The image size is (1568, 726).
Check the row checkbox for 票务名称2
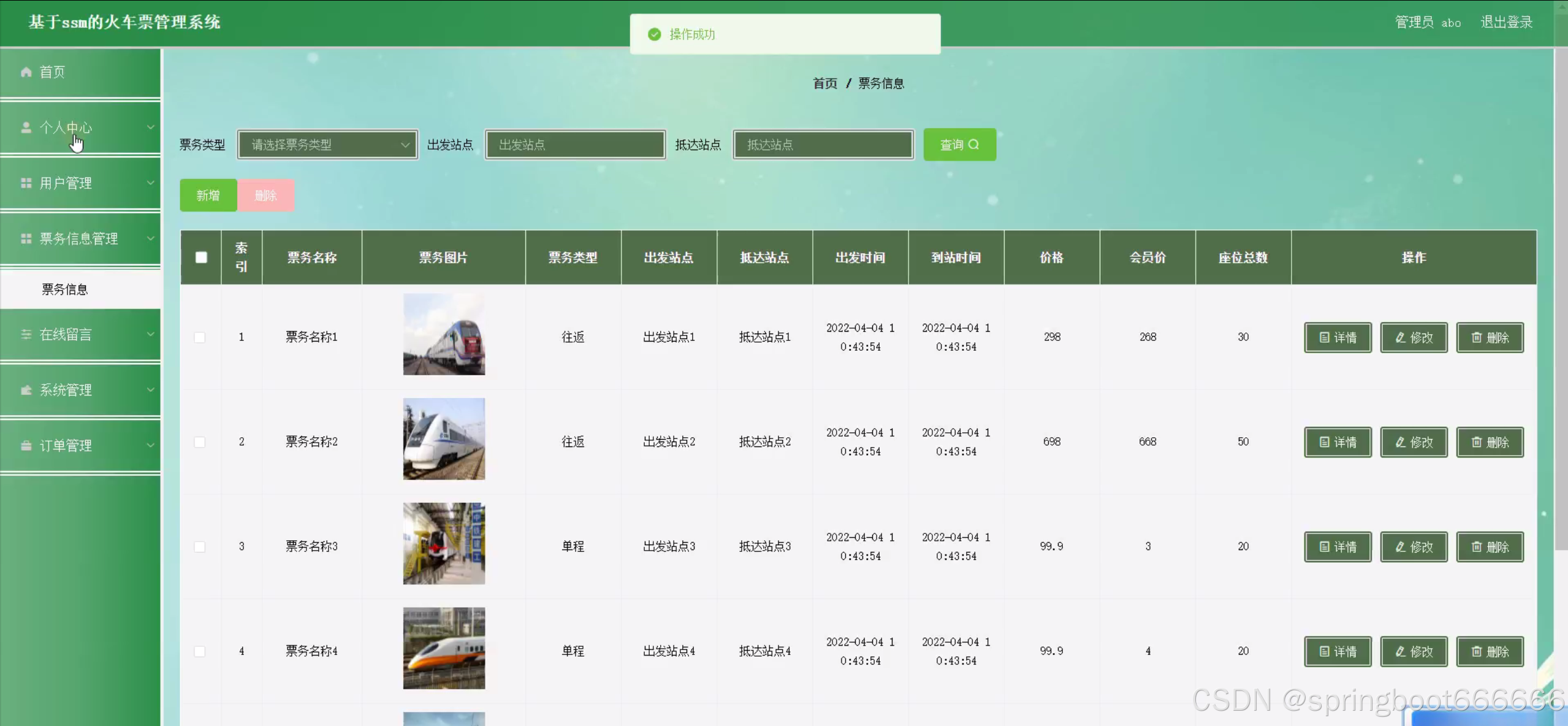(x=200, y=442)
